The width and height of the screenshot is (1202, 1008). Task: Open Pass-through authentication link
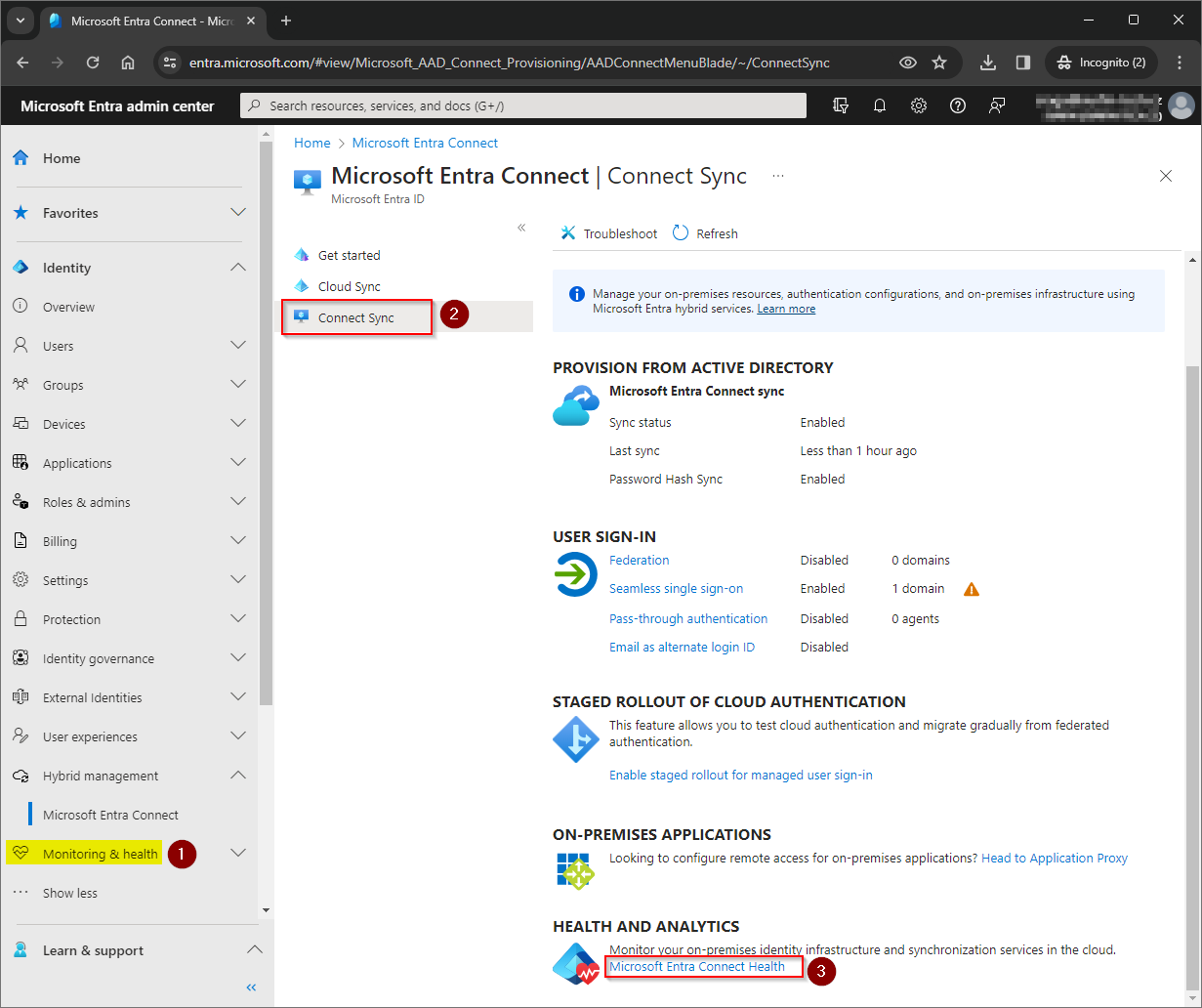click(x=688, y=618)
